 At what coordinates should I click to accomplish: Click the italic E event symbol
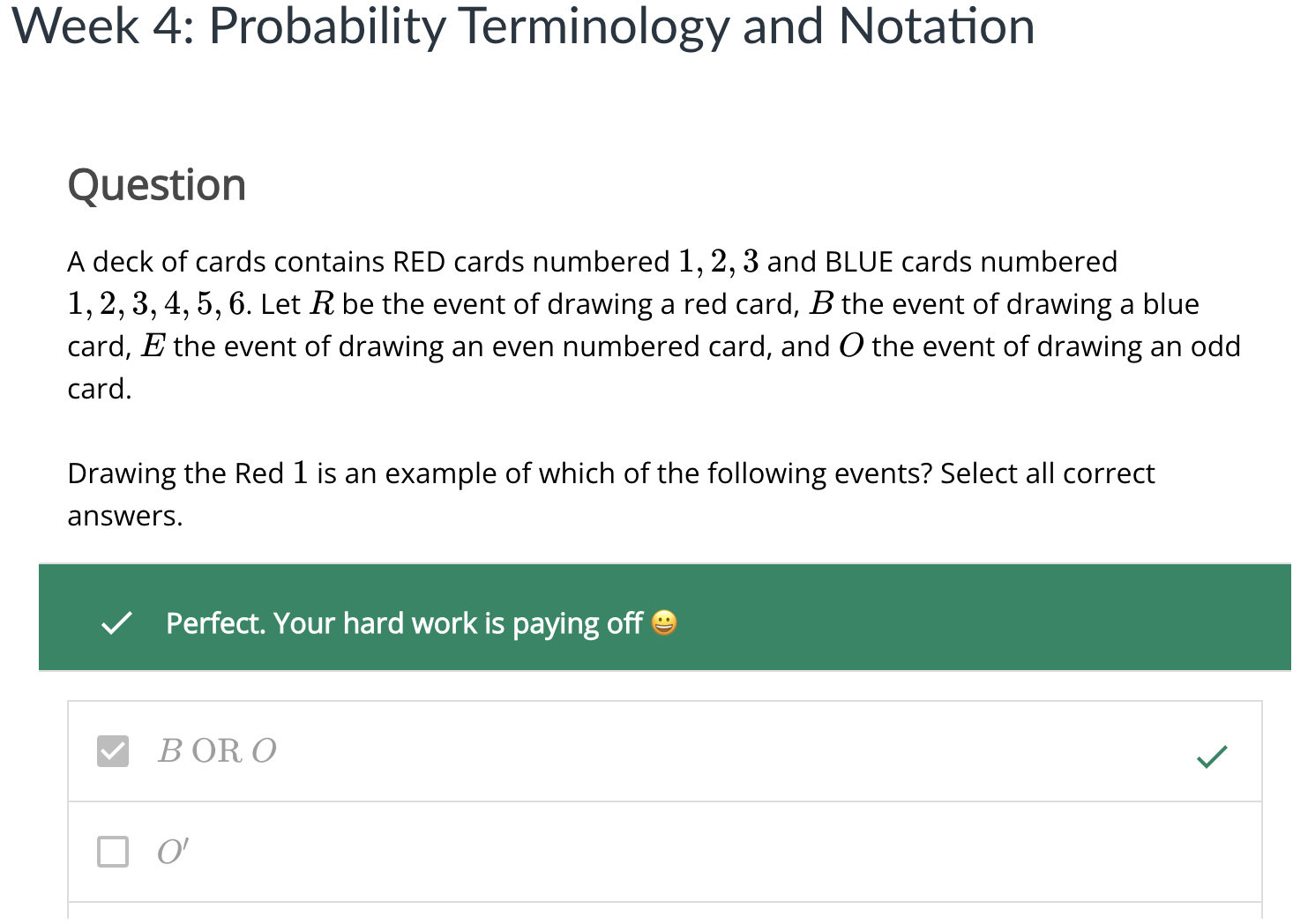coord(153,346)
